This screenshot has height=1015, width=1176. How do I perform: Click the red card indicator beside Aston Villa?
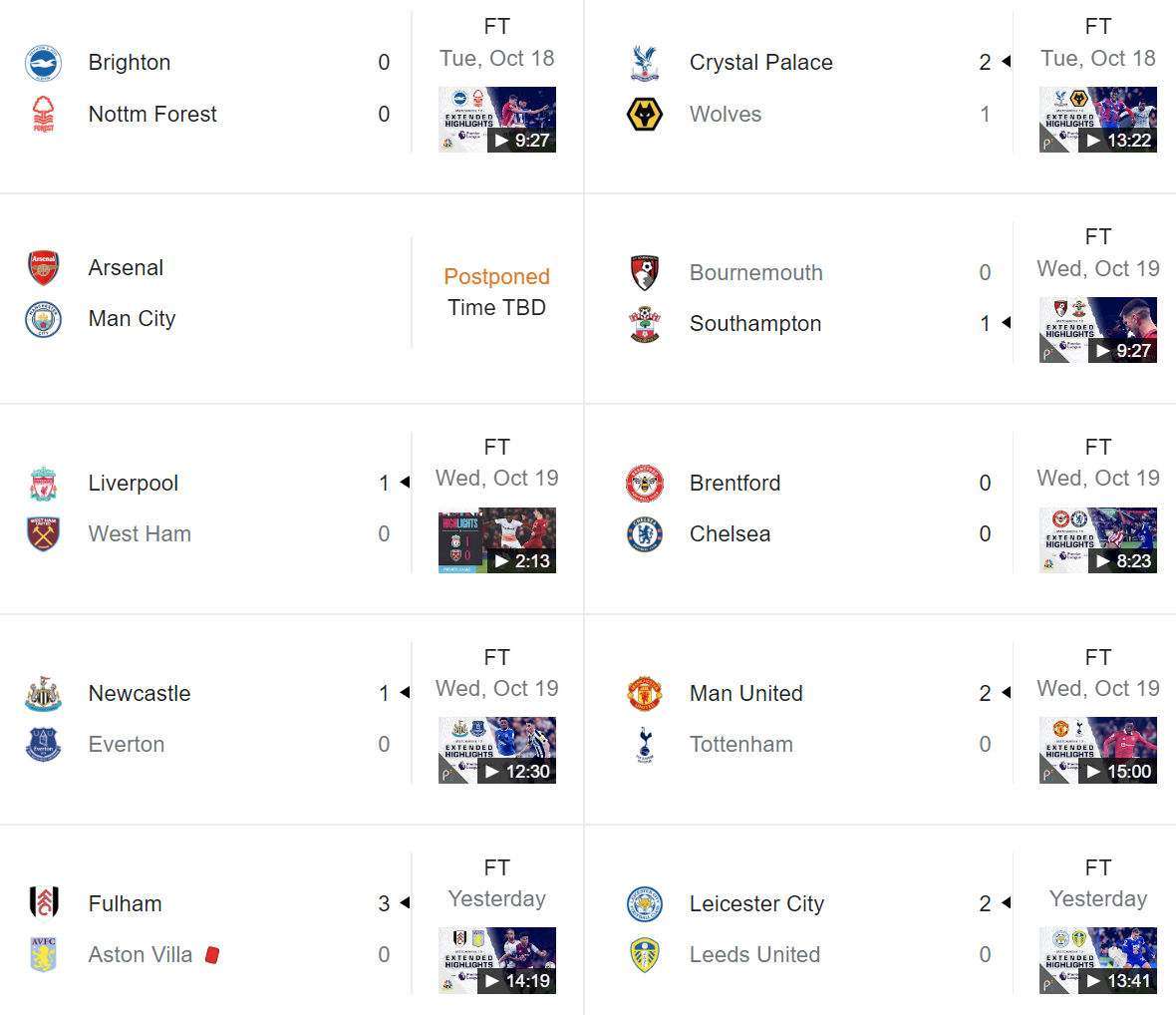click(x=211, y=953)
